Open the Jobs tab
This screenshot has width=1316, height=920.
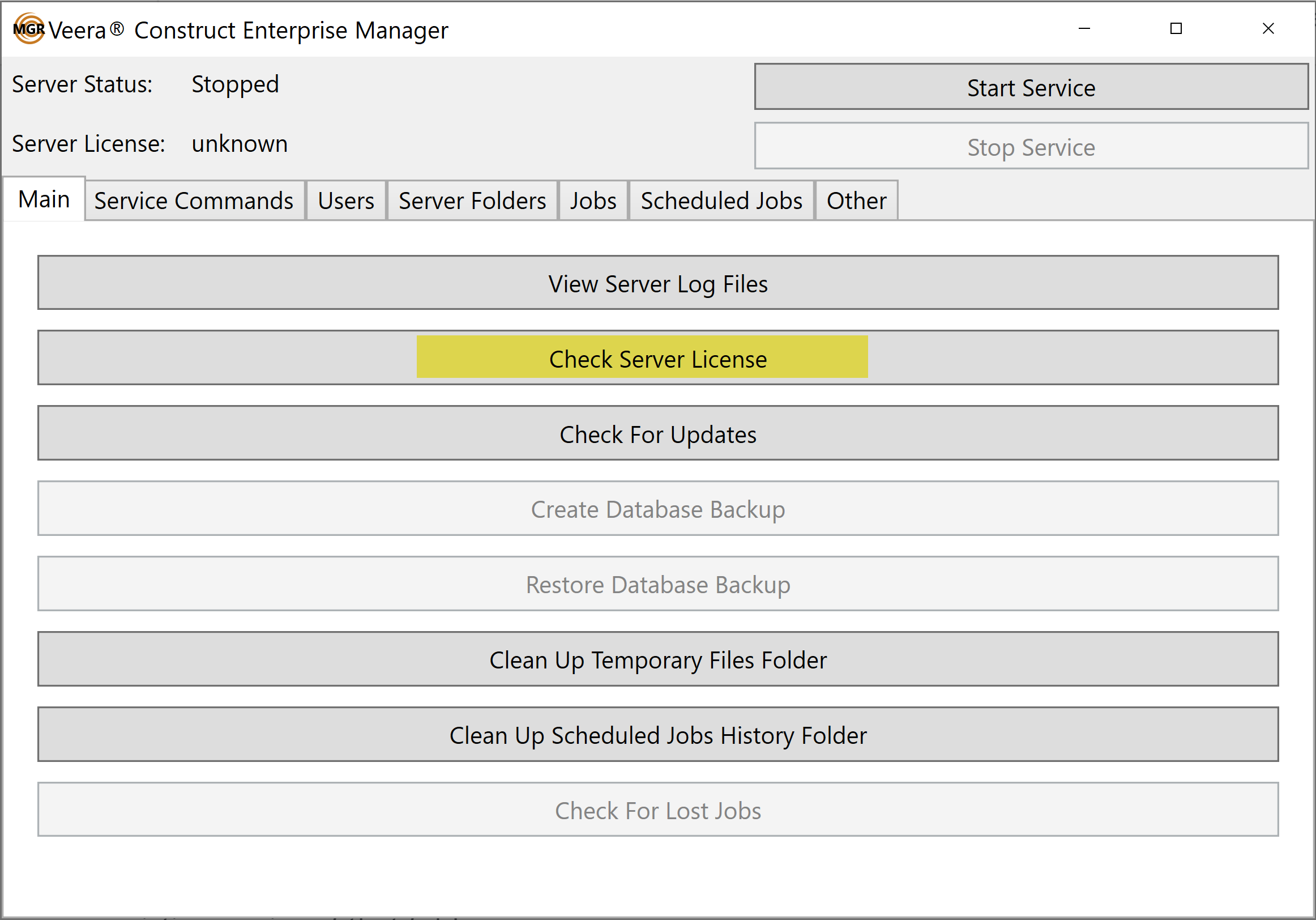(593, 201)
